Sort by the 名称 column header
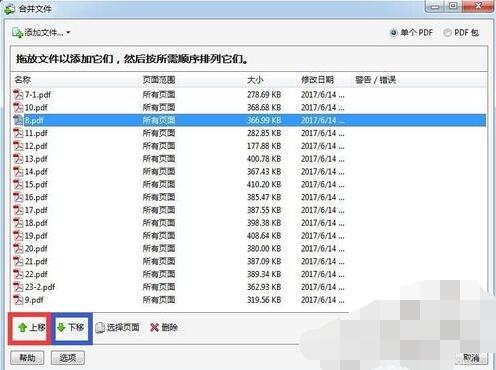496x370 pixels. (x=23, y=80)
